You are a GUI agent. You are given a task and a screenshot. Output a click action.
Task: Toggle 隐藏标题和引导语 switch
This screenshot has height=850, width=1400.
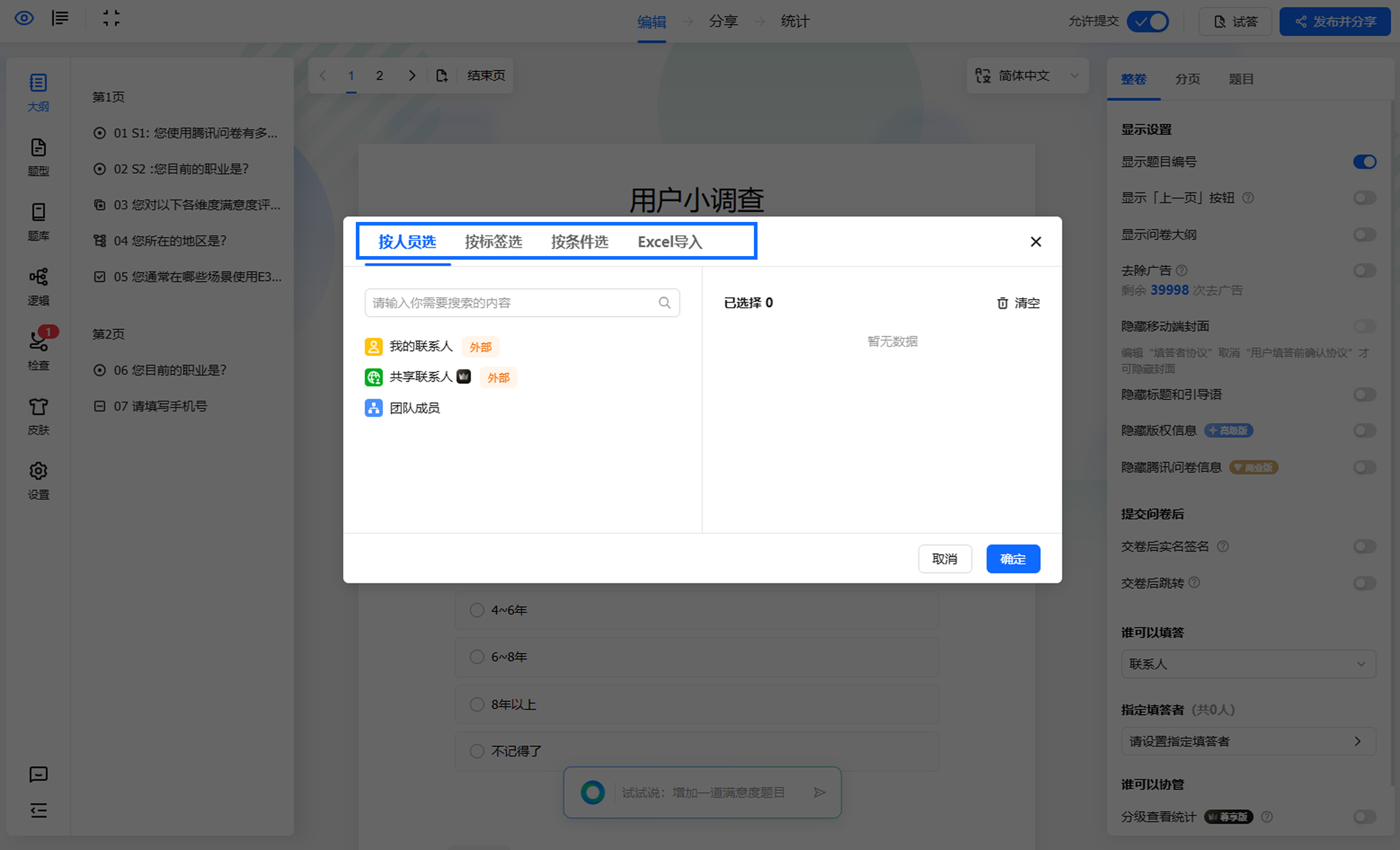coord(1365,395)
